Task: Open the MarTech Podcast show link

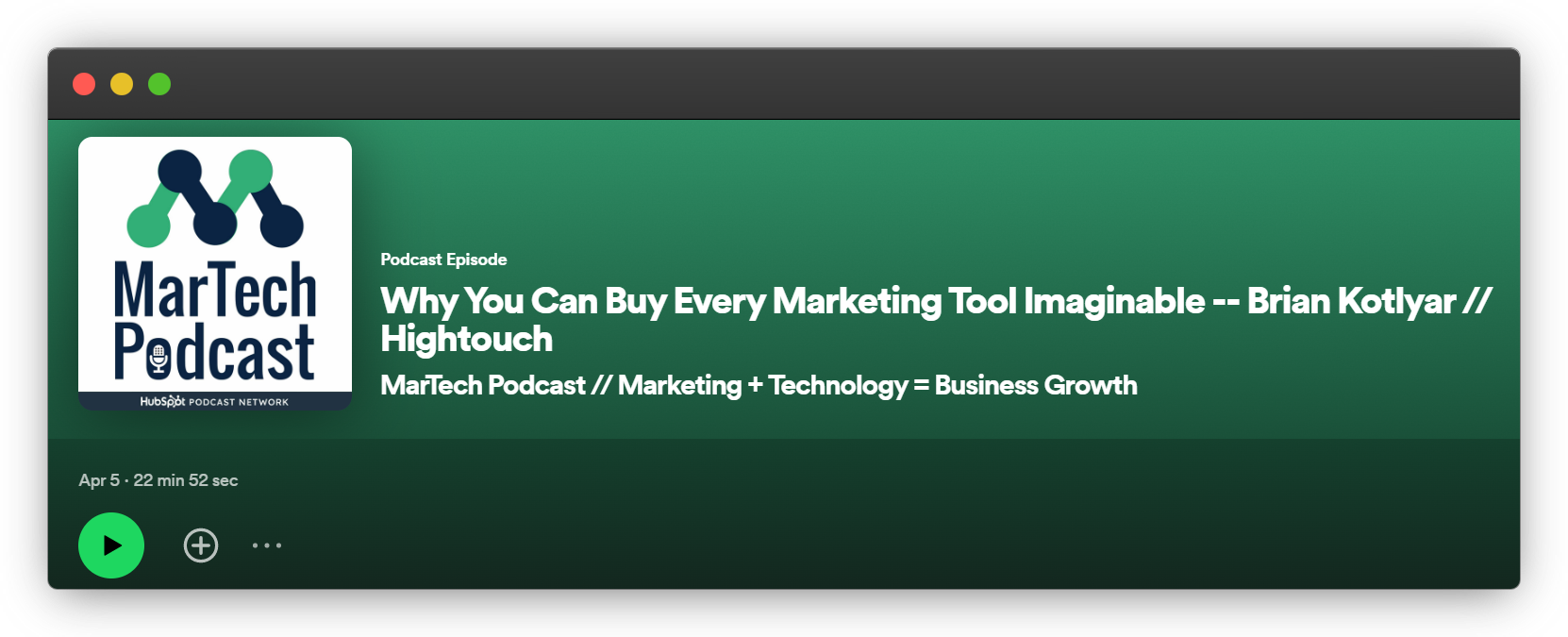Action: pyautogui.click(x=759, y=385)
